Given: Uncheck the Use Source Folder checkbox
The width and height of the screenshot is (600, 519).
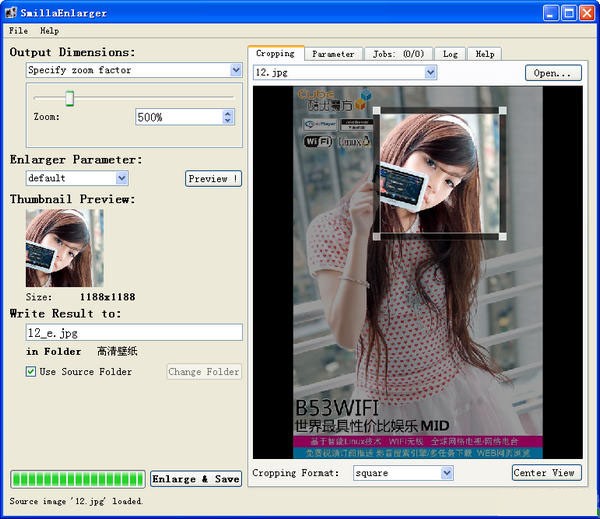Looking at the screenshot, I should [31, 372].
